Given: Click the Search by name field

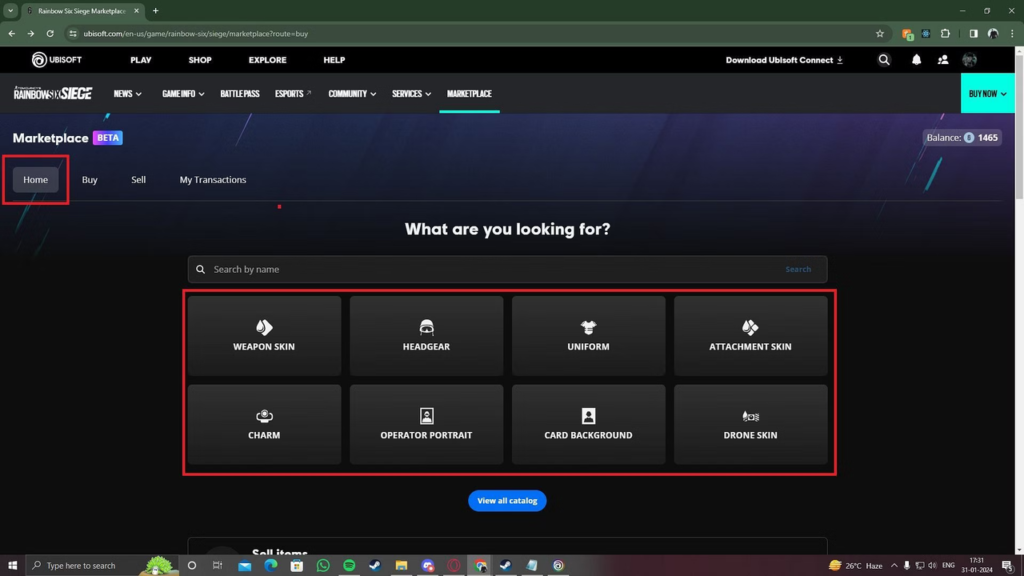Looking at the screenshot, I should click(490, 269).
